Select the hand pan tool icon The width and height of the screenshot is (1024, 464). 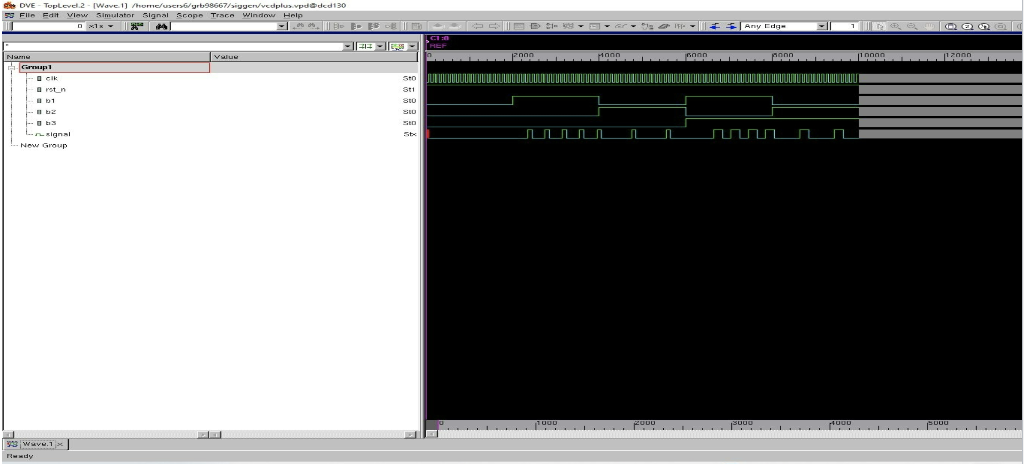928,26
